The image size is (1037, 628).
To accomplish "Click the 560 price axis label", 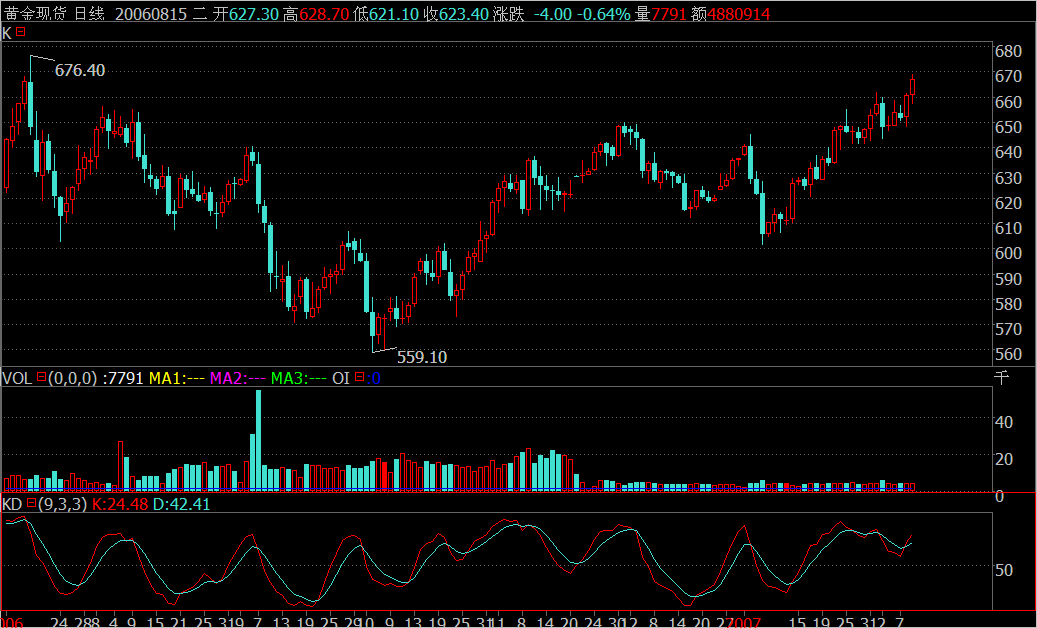I will [1009, 355].
